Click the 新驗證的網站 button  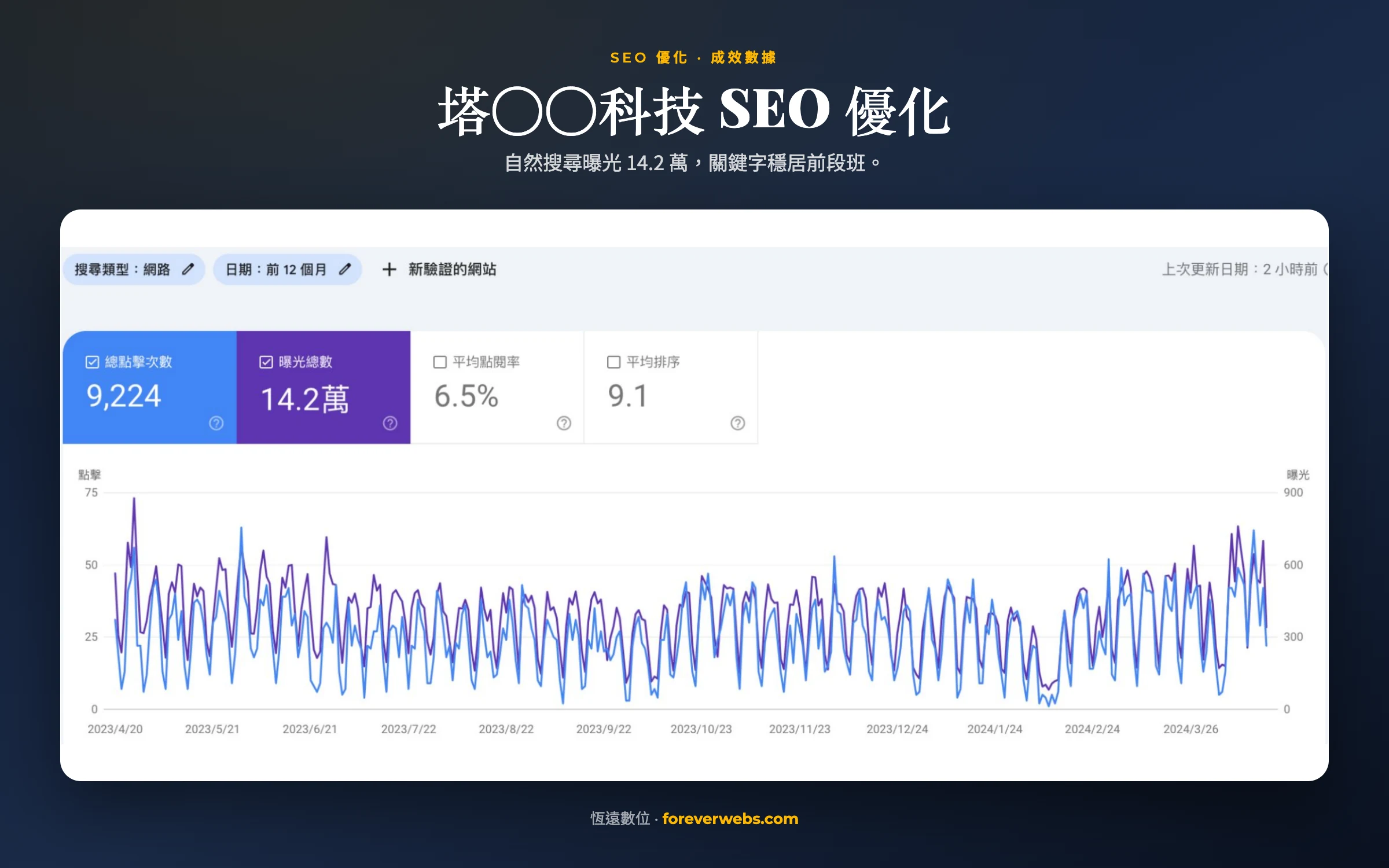pyautogui.click(x=439, y=269)
